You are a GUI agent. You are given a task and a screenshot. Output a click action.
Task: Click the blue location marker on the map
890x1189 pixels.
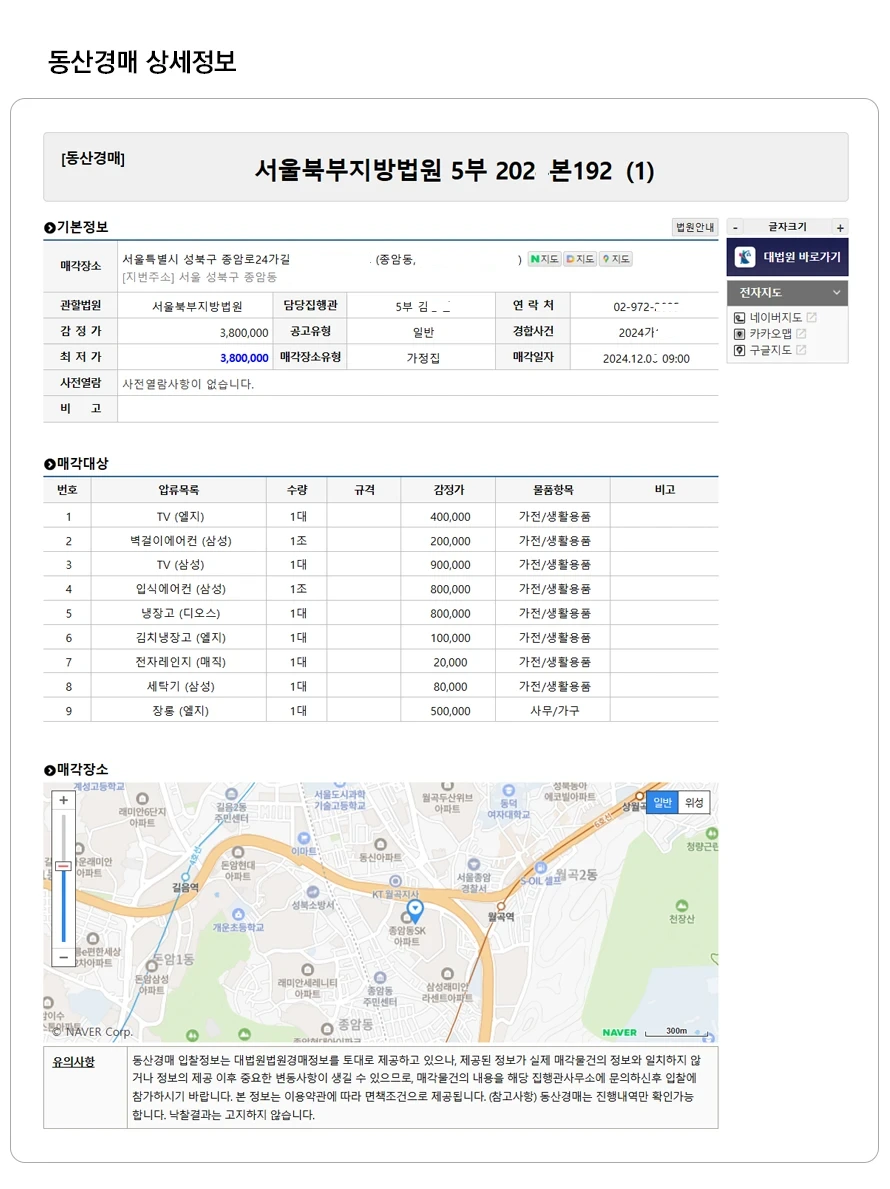coord(415,910)
